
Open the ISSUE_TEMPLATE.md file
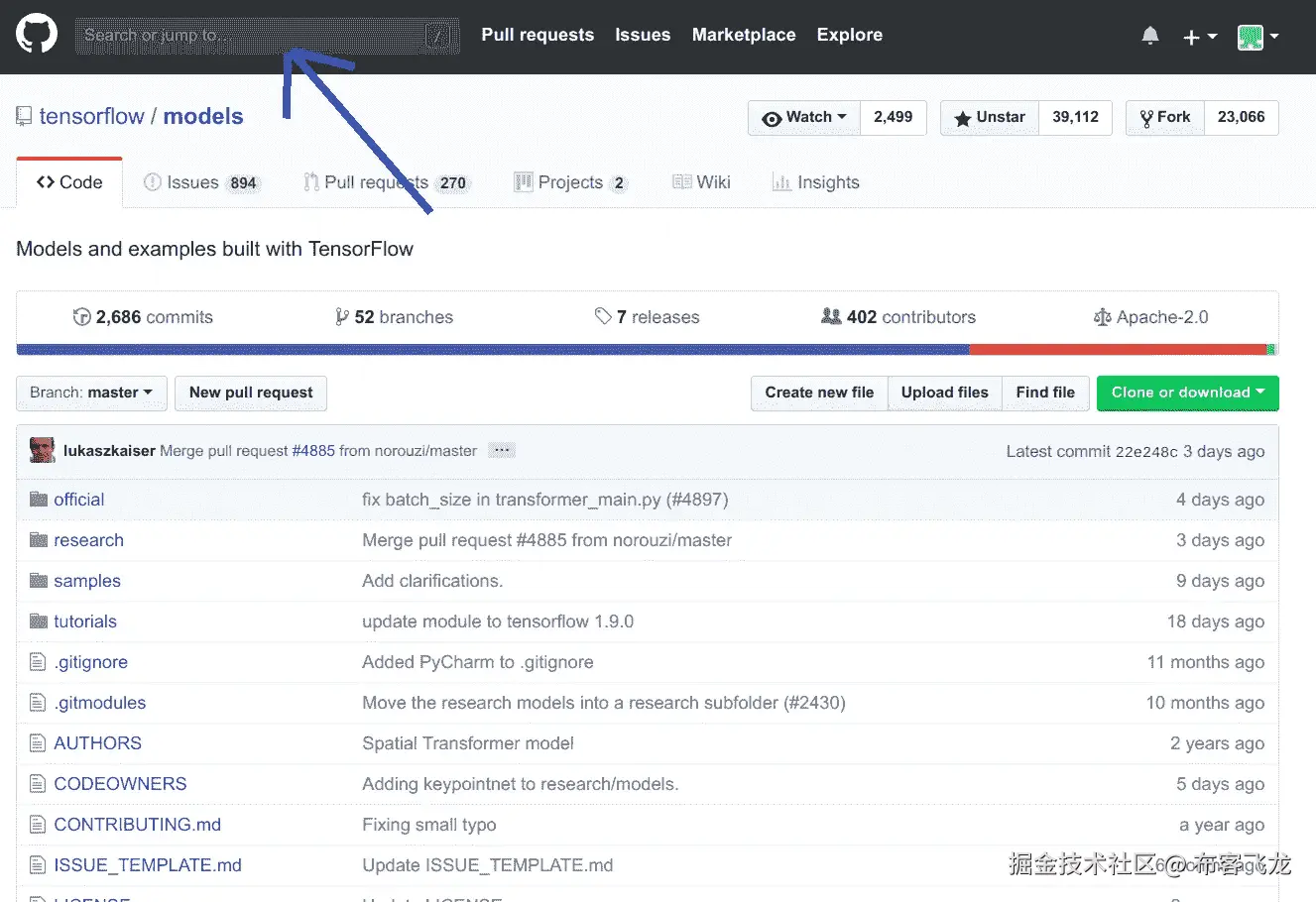(148, 865)
